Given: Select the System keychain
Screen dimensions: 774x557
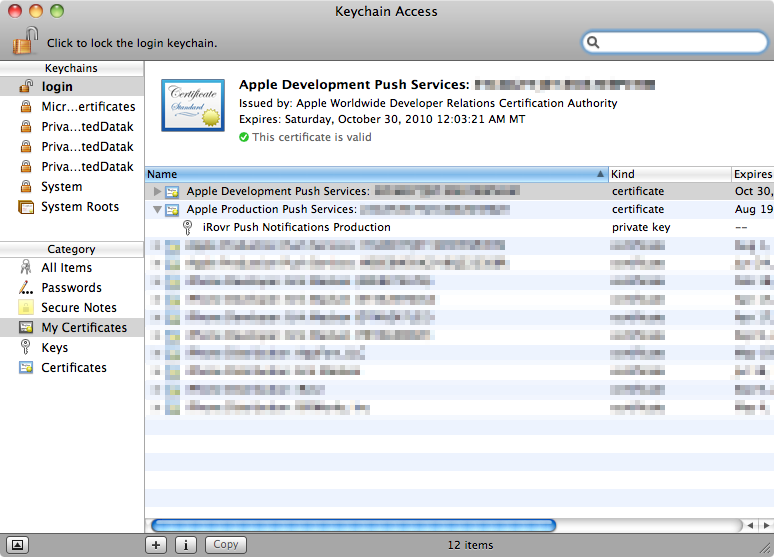Looking at the screenshot, I should pos(72,187).
